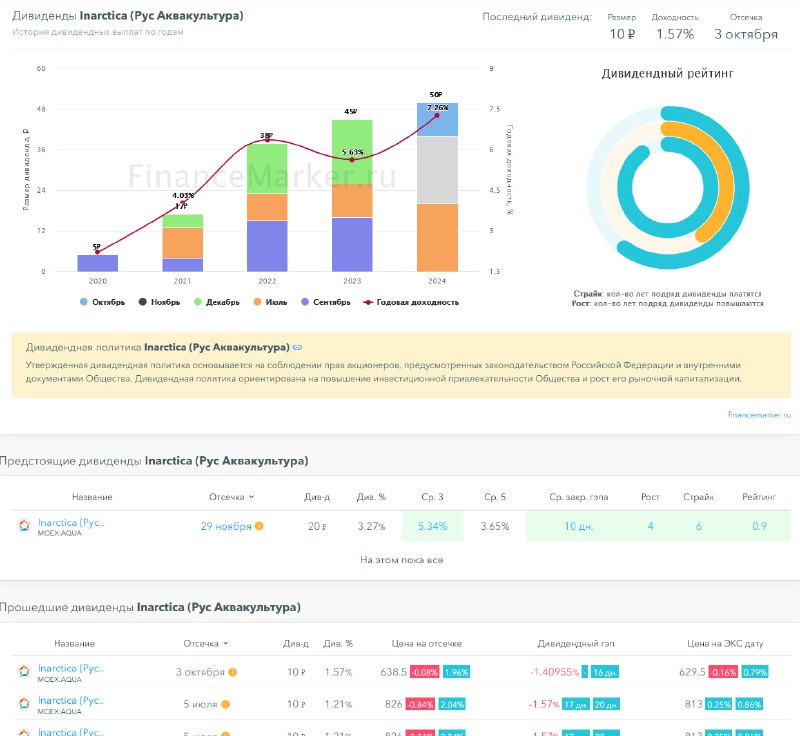Open the Отсечка sort dropdown in past dividends
The image size is (800, 736).
tap(206, 644)
